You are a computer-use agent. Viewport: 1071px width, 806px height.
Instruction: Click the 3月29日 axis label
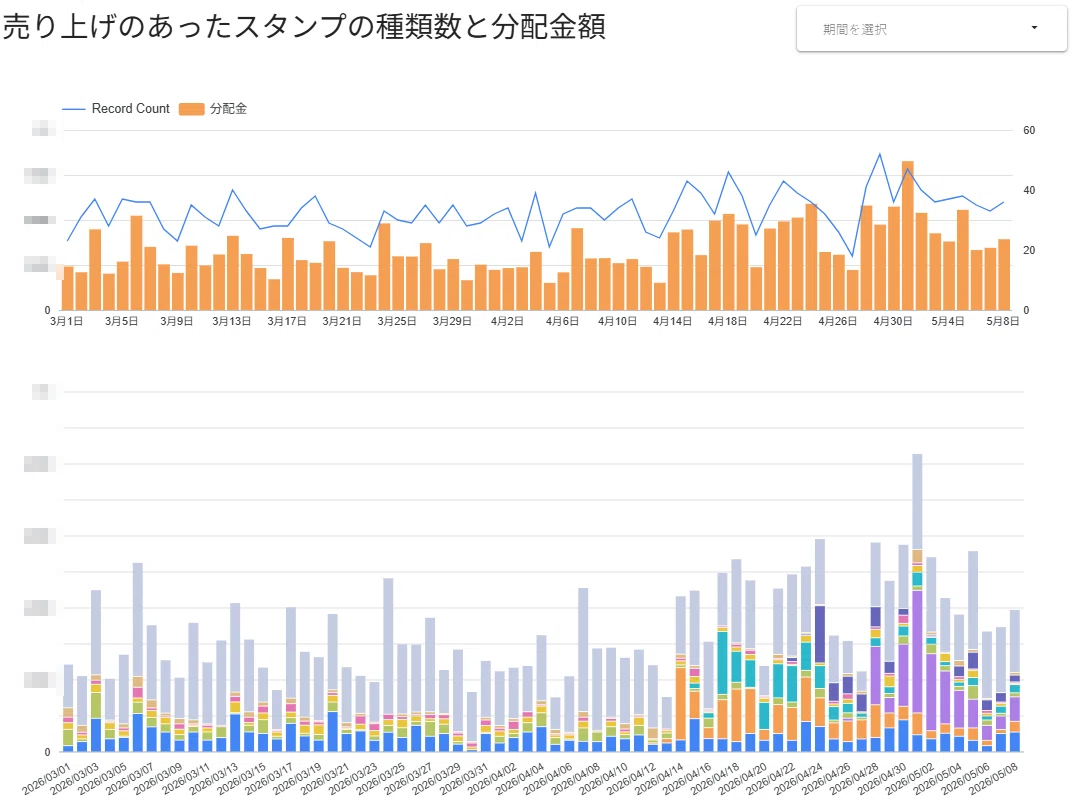coord(452,321)
